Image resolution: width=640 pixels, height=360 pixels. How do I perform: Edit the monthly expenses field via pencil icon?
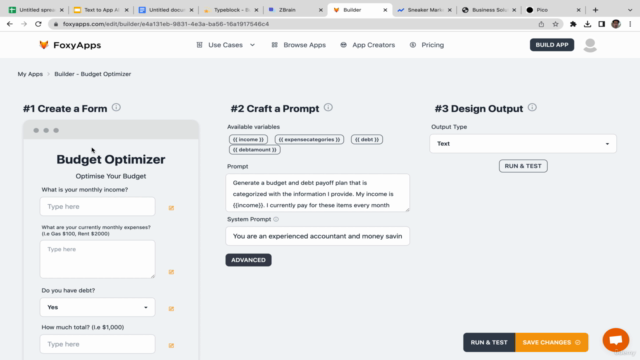(x=171, y=272)
